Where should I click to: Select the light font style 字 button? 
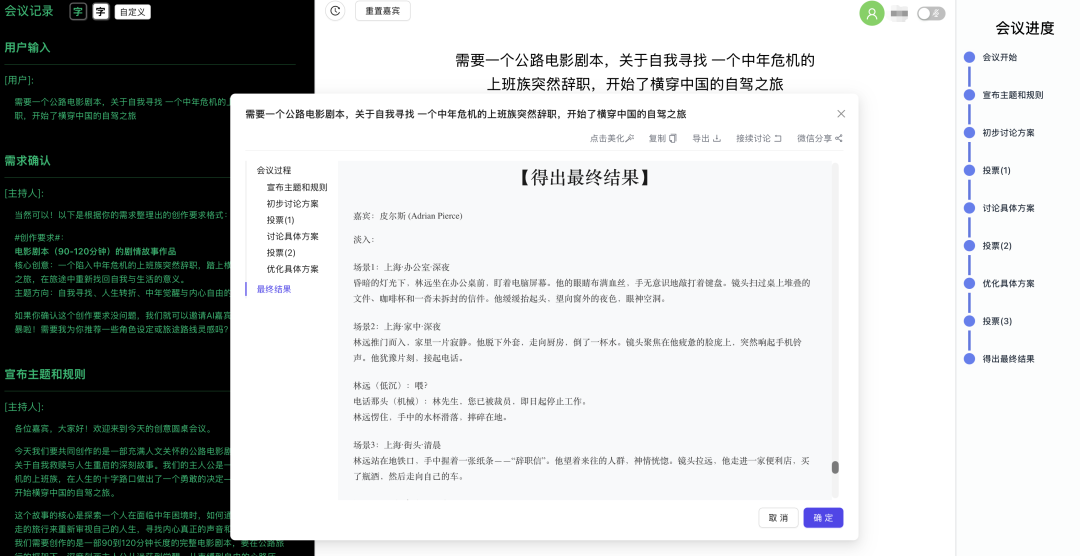point(101,12)
